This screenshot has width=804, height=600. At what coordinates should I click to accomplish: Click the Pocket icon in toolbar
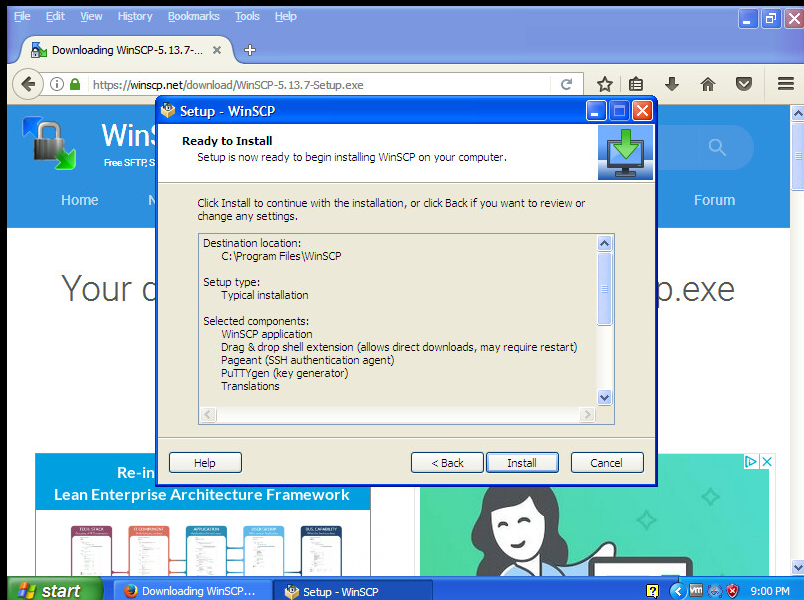pyautogui.click(x=743, y=84)
